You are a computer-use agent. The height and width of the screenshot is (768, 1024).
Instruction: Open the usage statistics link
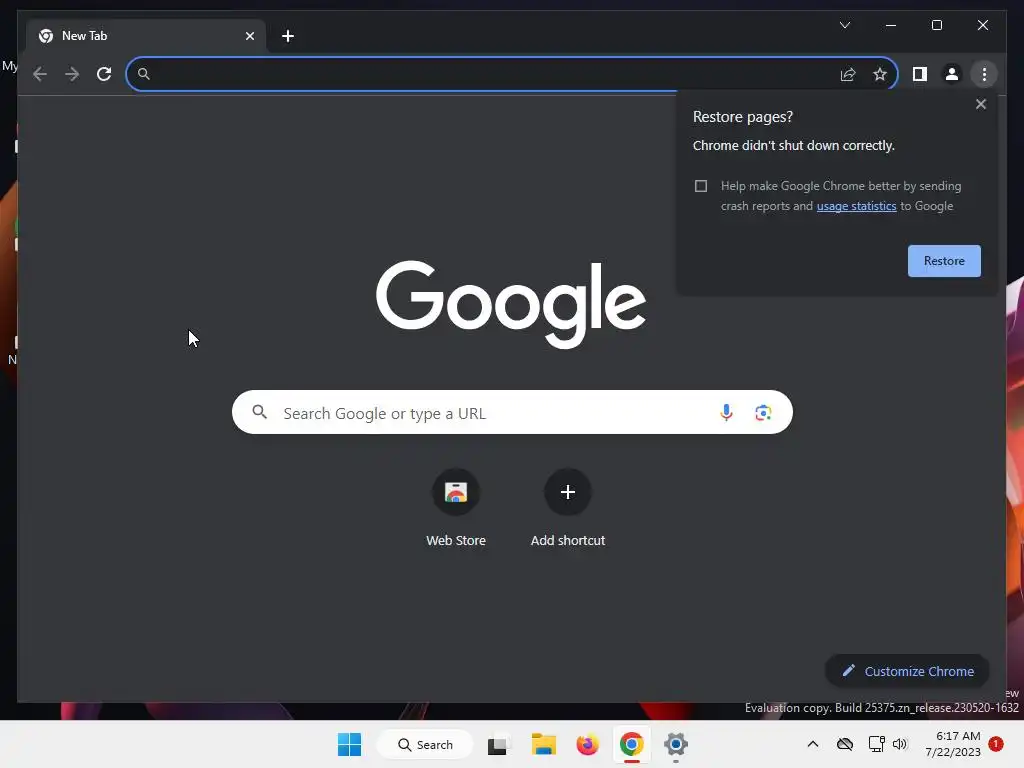point(856,206)
